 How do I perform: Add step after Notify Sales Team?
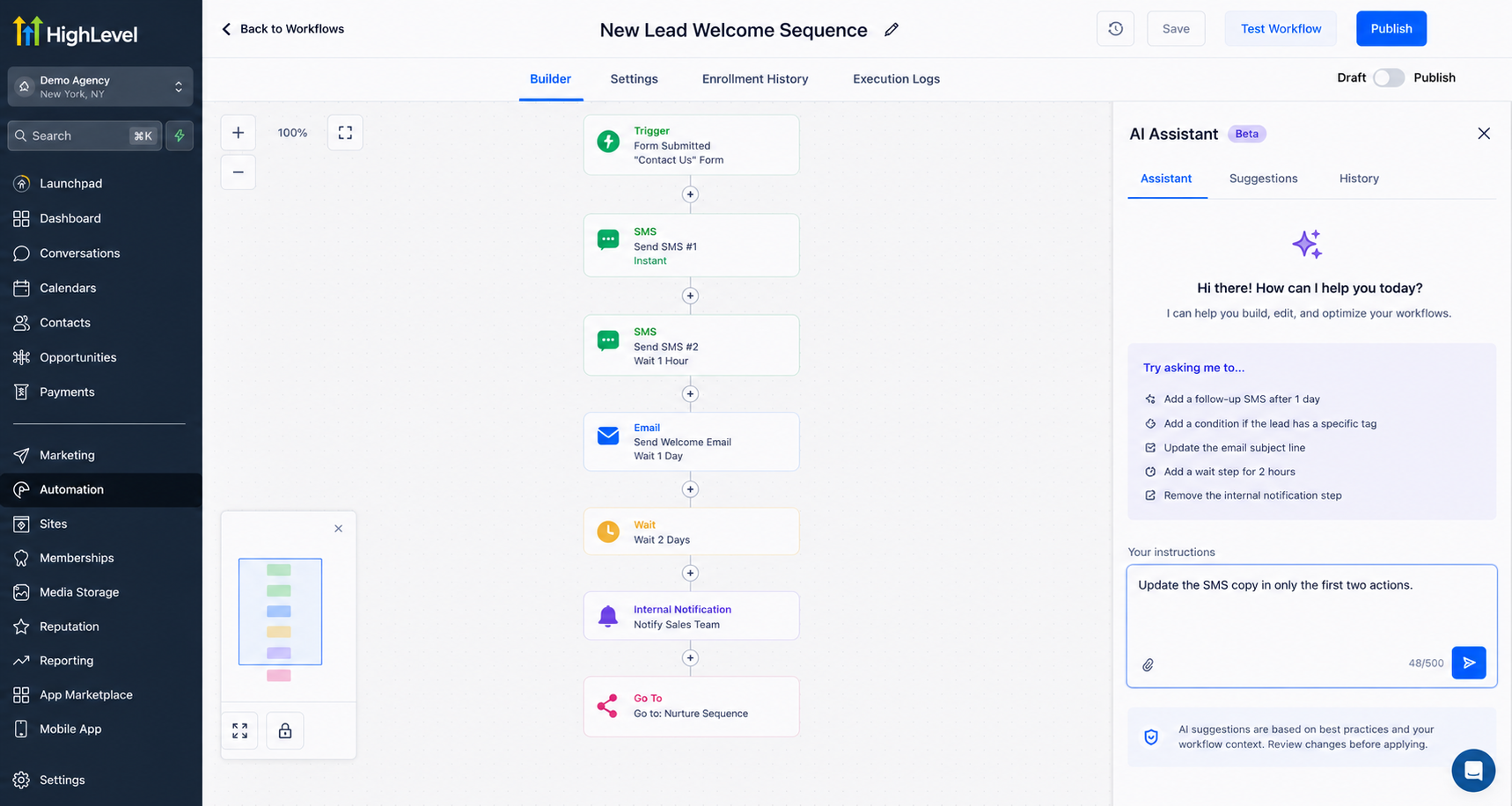tap(690, 658)
